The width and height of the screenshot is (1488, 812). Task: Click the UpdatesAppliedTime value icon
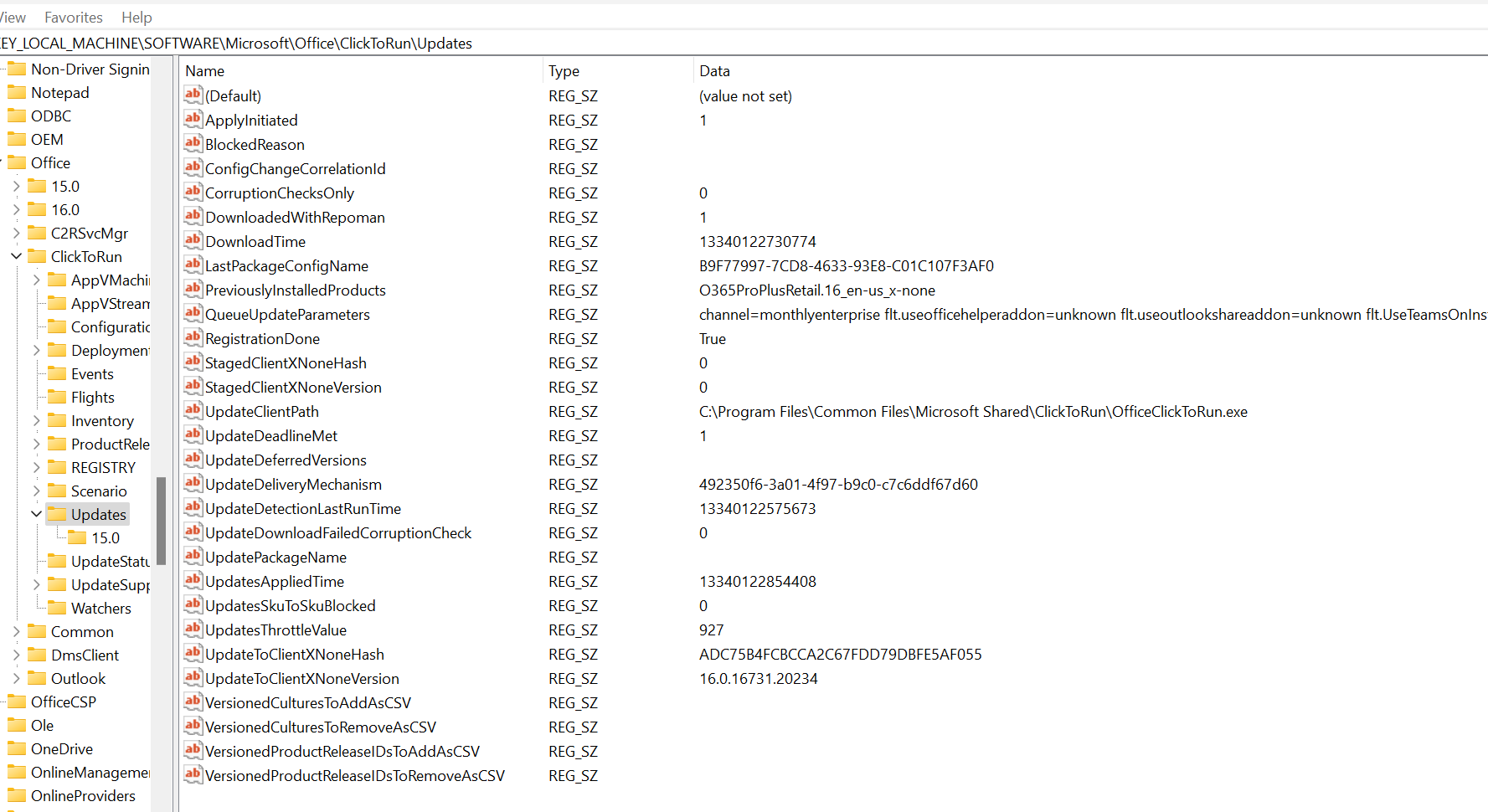[x=193, y=580]
